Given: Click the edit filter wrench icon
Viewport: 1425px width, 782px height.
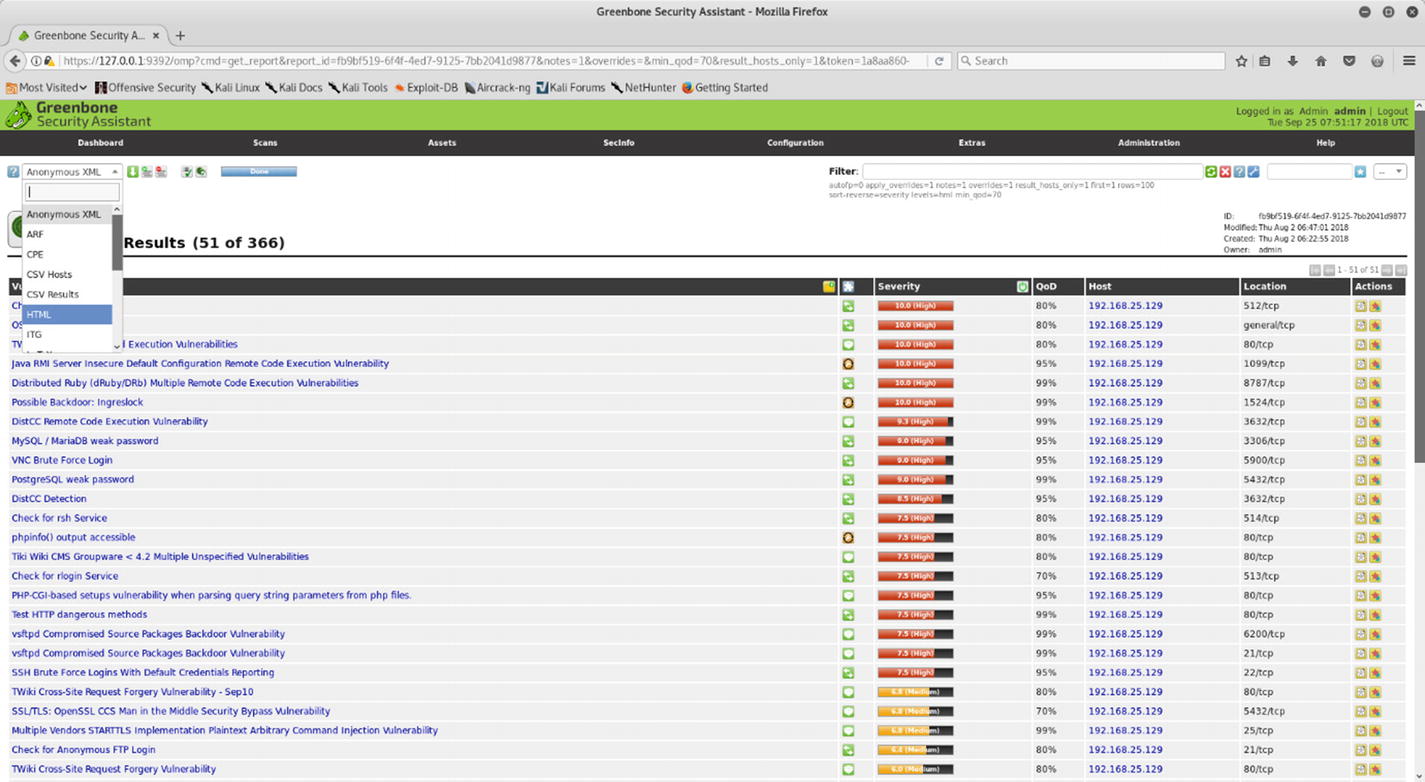Looking at the screenshot, I should point(1253,172).
